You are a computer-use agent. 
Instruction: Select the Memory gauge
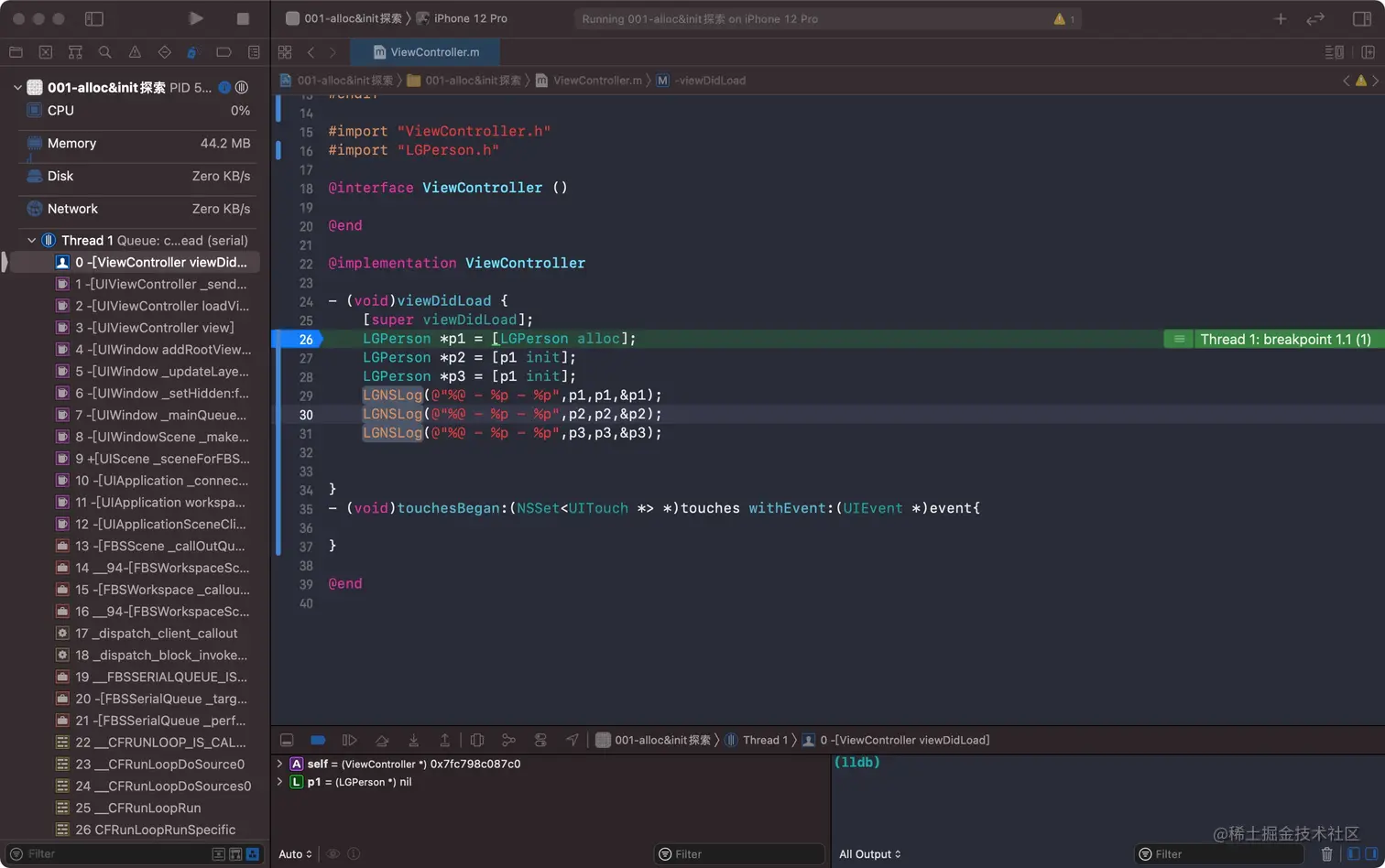pos(137,143)
